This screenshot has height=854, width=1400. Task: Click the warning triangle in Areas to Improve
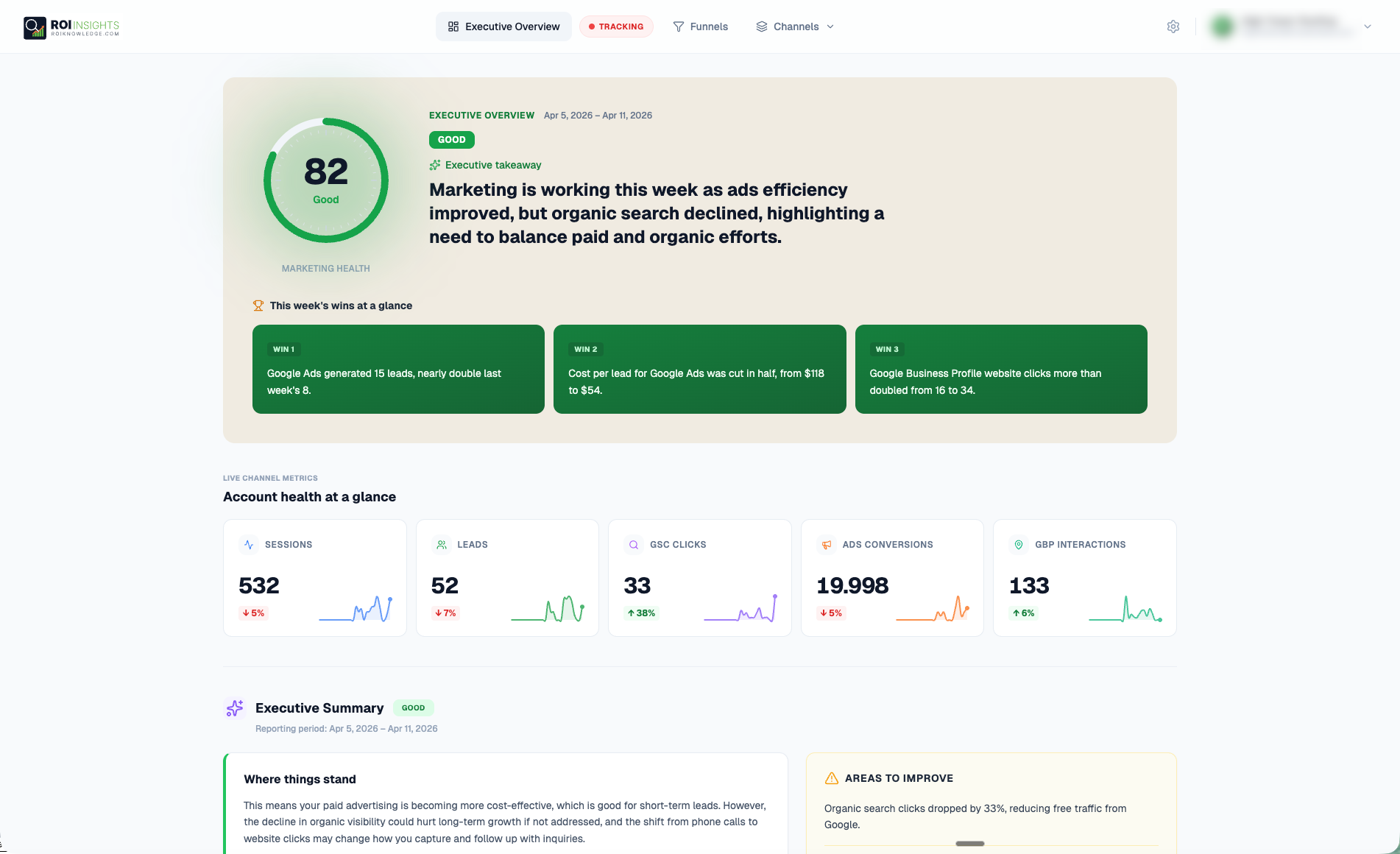tap(832, 777)
